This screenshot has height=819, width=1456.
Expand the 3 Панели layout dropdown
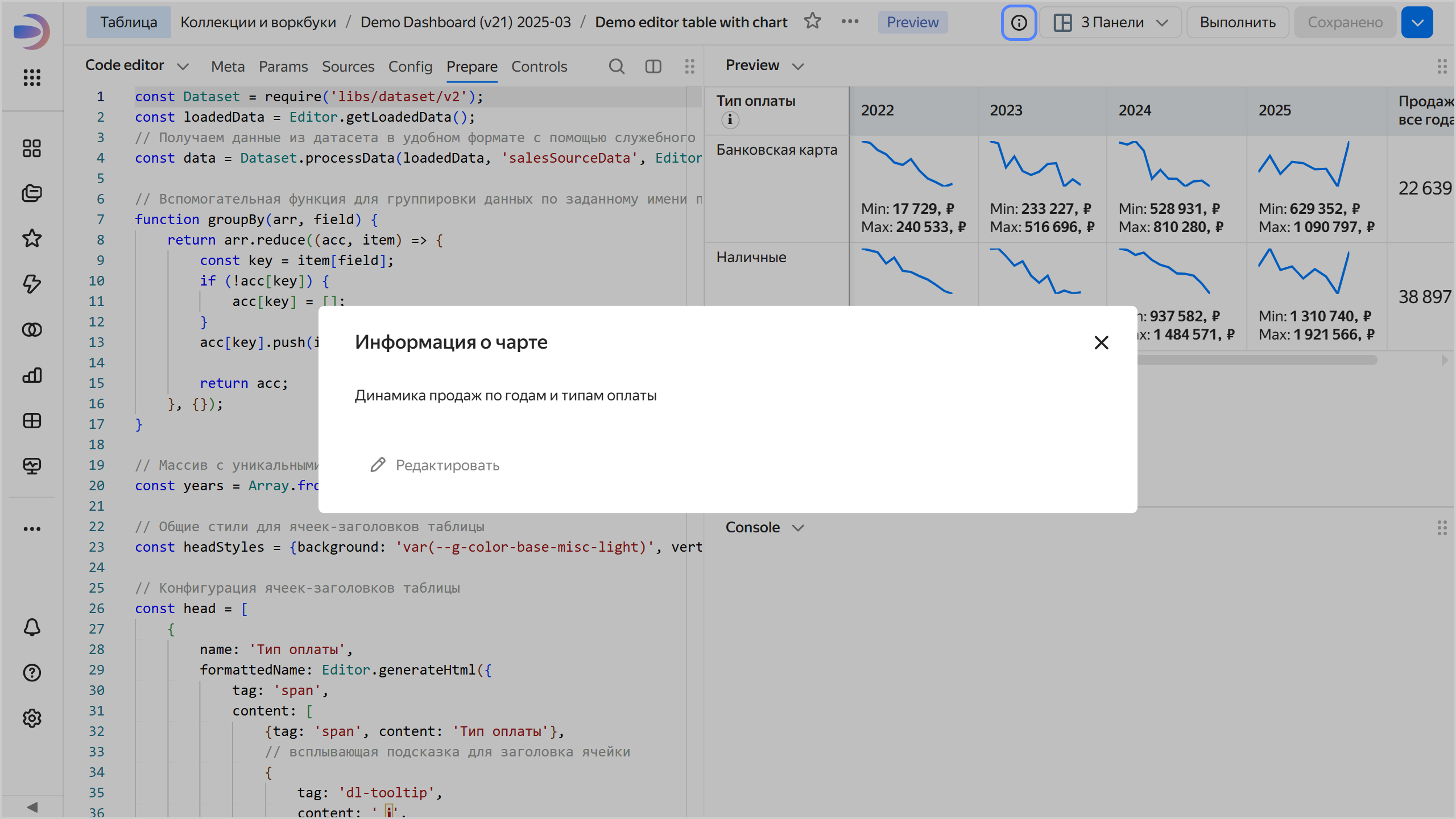pyautogui.click(x=1110, y=23)
